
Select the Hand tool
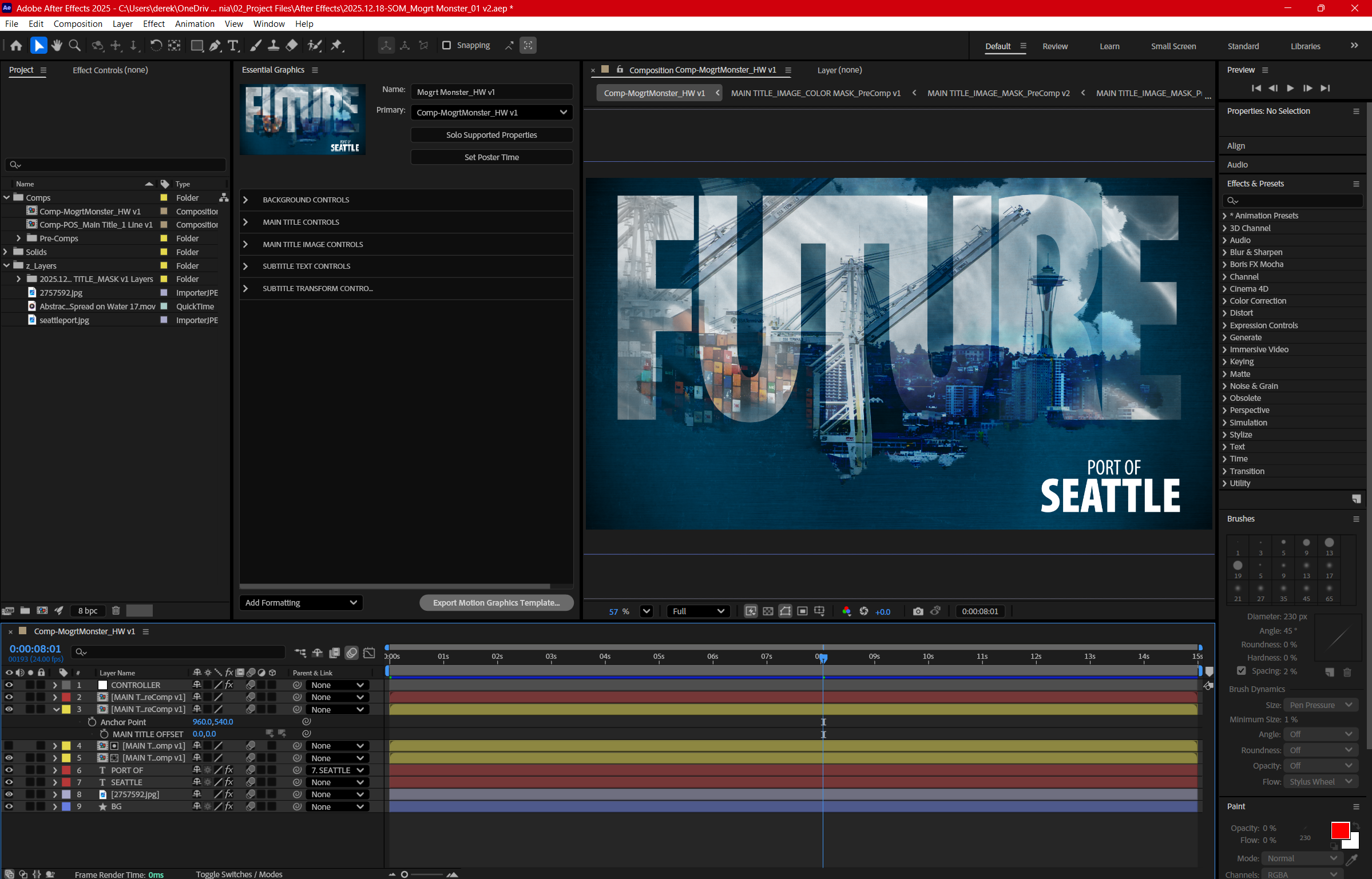pos(56,46)
